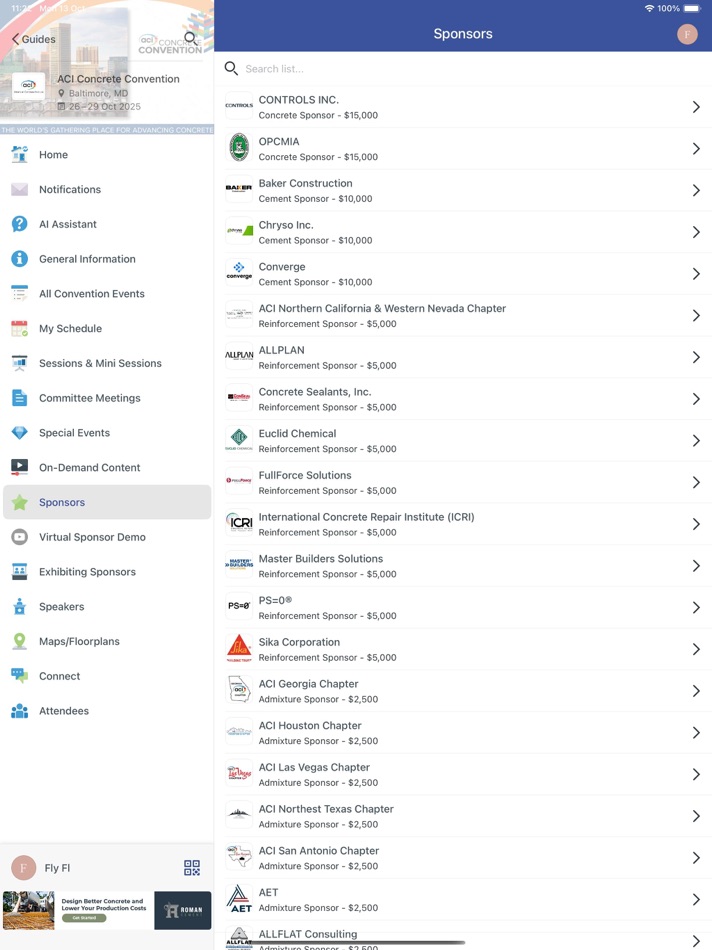Screen dimensions: 712x950
Task: Open PS=0 sponsor entry
Action: coord(464,608)
